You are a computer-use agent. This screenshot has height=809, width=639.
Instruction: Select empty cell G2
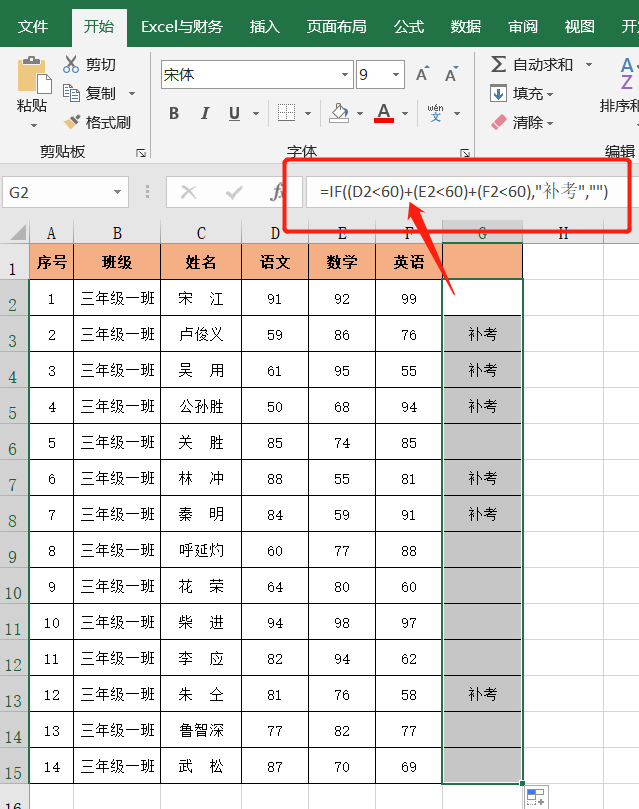point(482,298)
